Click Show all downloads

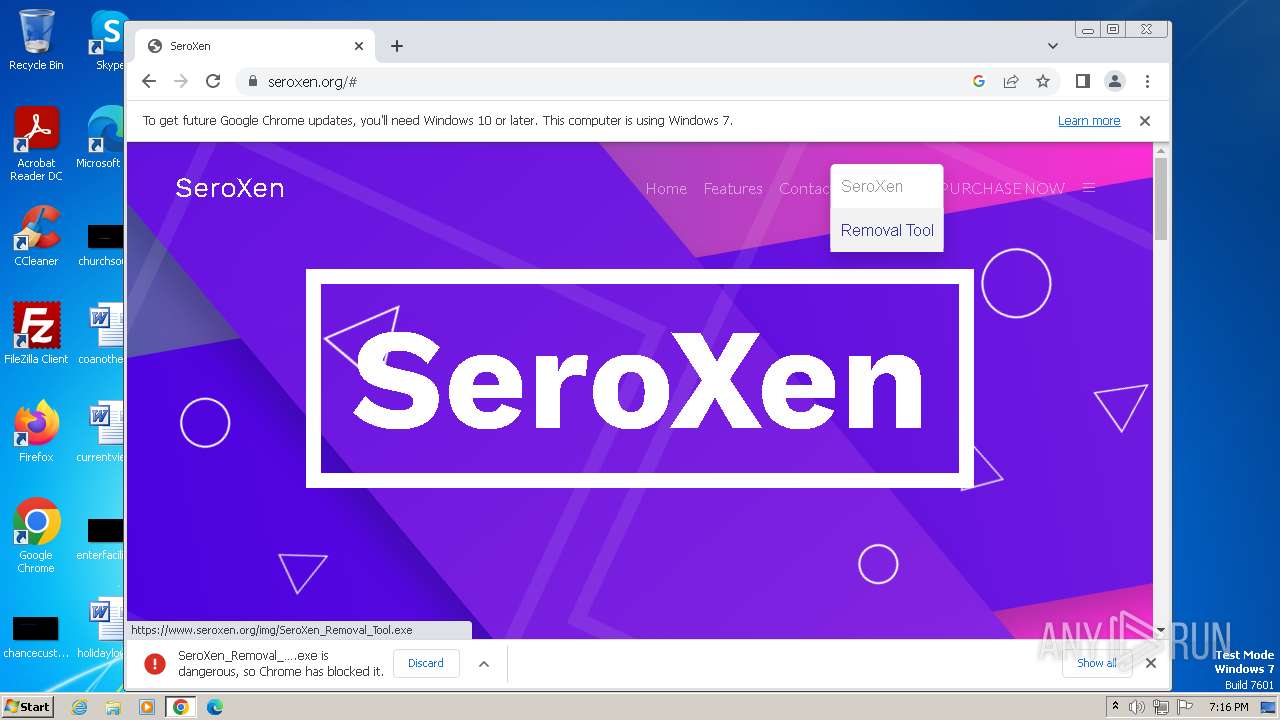[x=1097, y=663]
